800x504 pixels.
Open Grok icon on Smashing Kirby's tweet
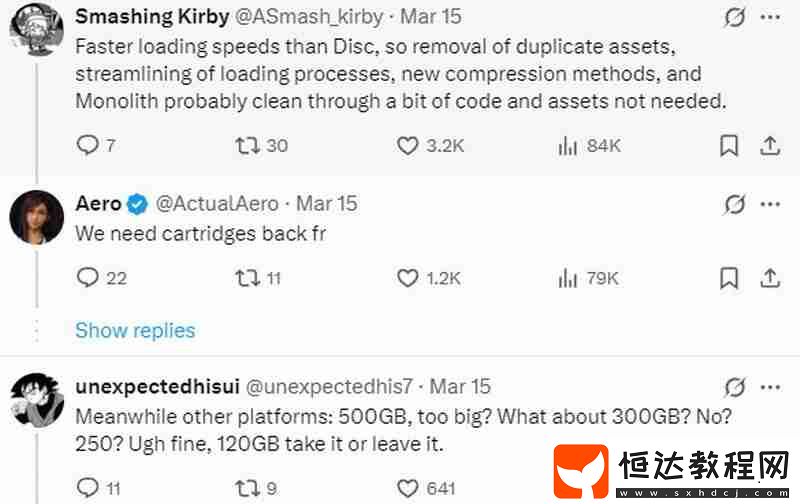[x=735, y=18]
